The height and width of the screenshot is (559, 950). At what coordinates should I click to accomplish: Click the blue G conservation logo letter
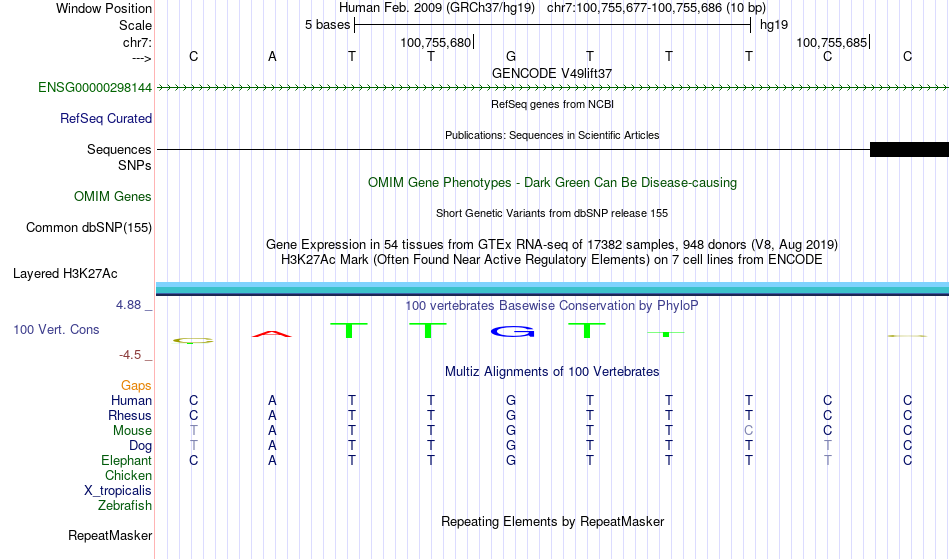[513, 331]
